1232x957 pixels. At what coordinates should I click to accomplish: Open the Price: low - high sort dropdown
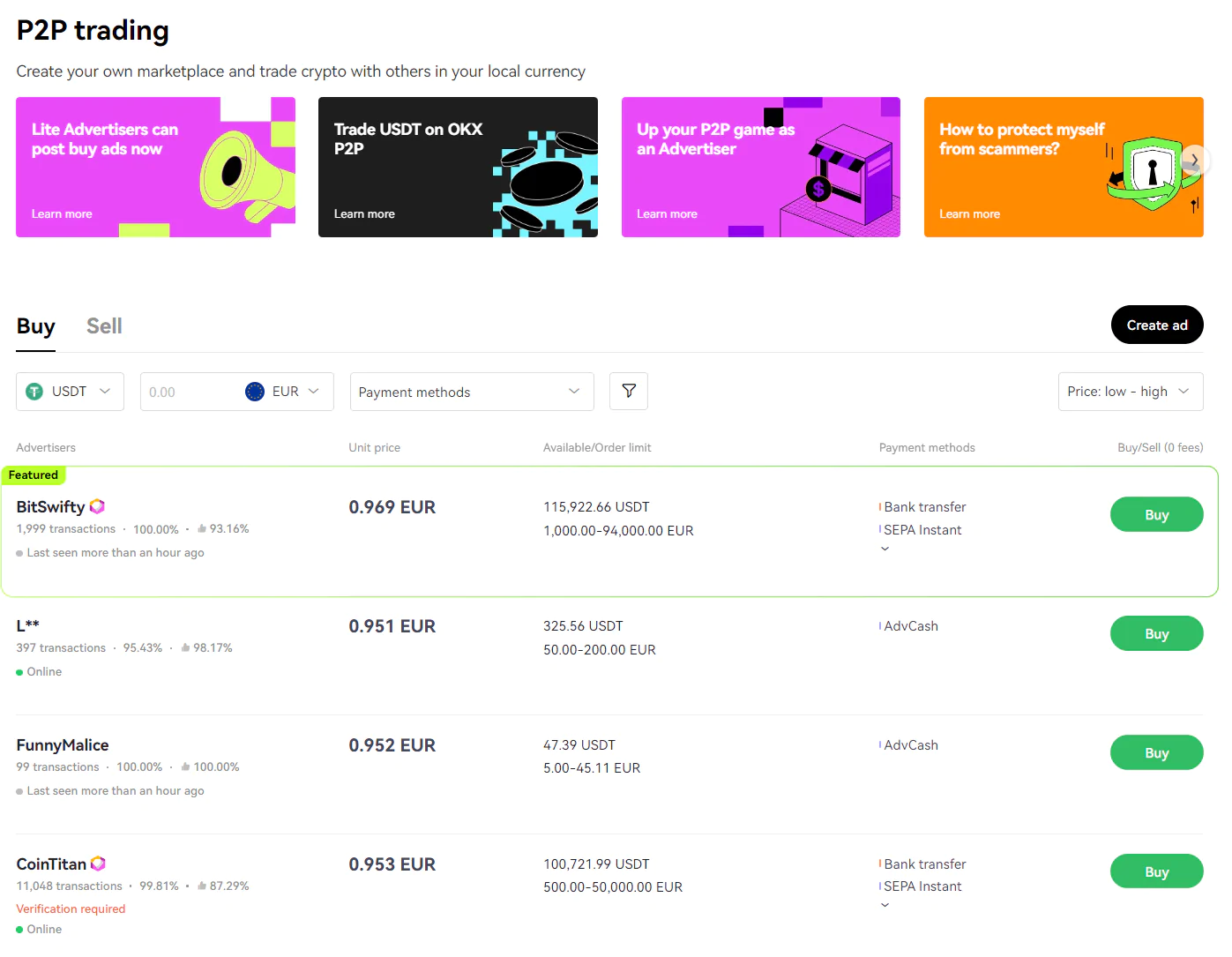pos(1131,392)
